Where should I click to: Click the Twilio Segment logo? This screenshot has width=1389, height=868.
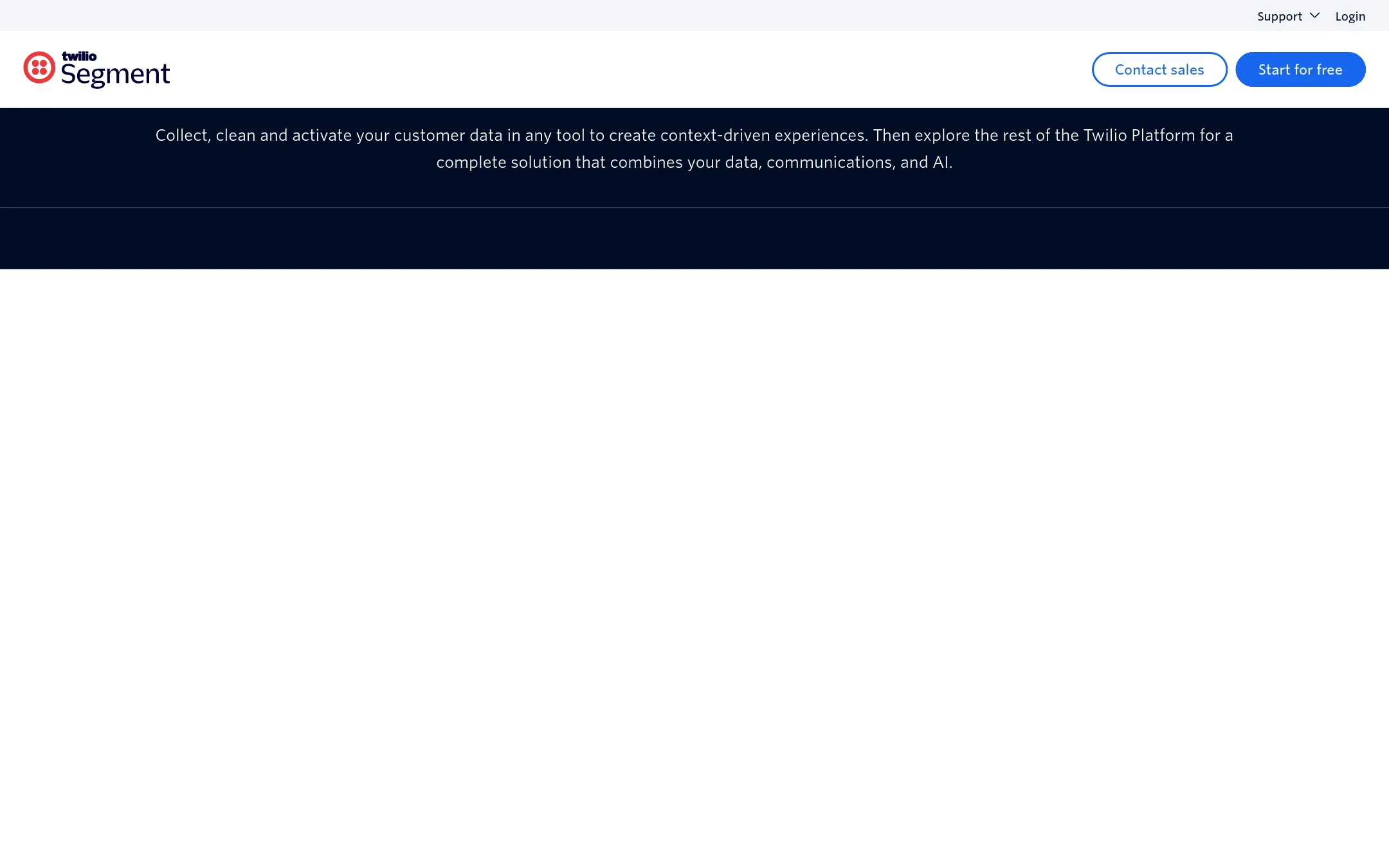tap(96, 69)
